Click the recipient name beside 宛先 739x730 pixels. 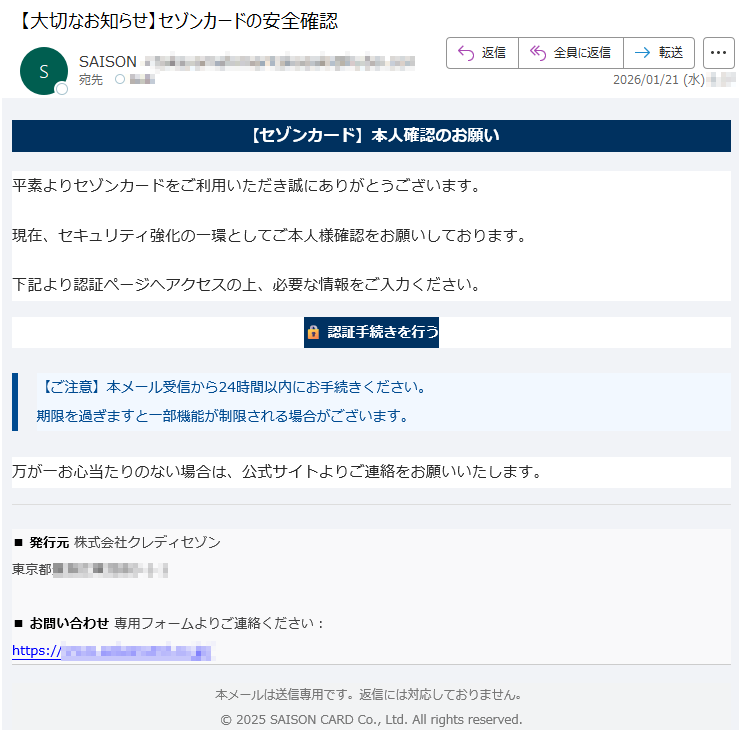click(x=142, y=80)
